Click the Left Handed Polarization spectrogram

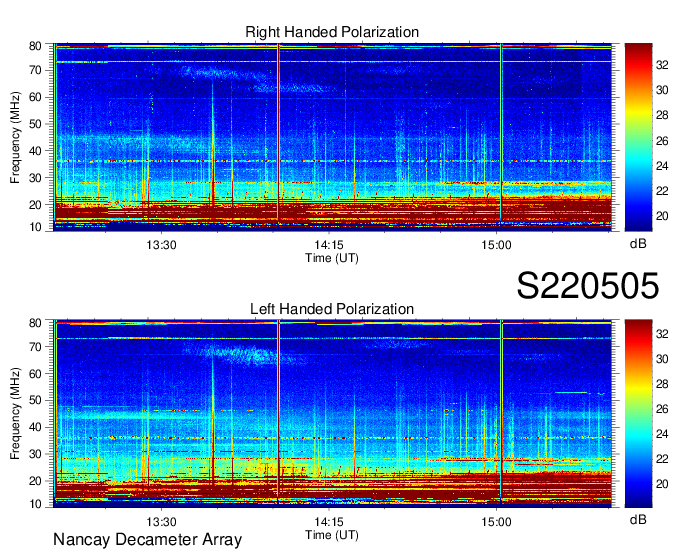[332, 414]
